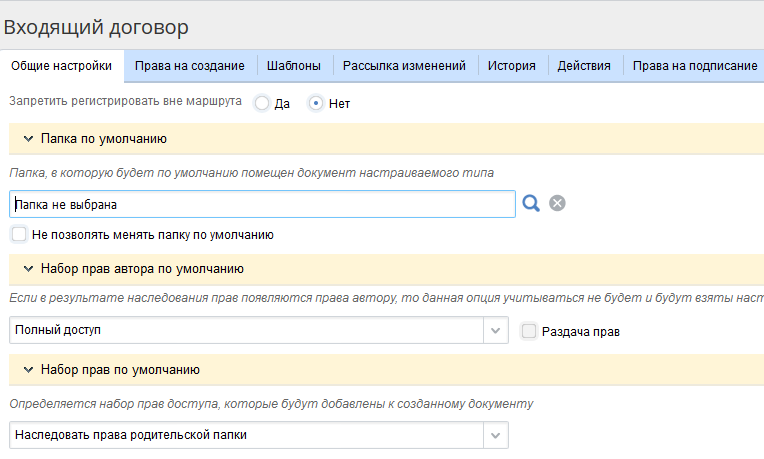
Task: Open the "История" tab
Action: coord(512,66)
